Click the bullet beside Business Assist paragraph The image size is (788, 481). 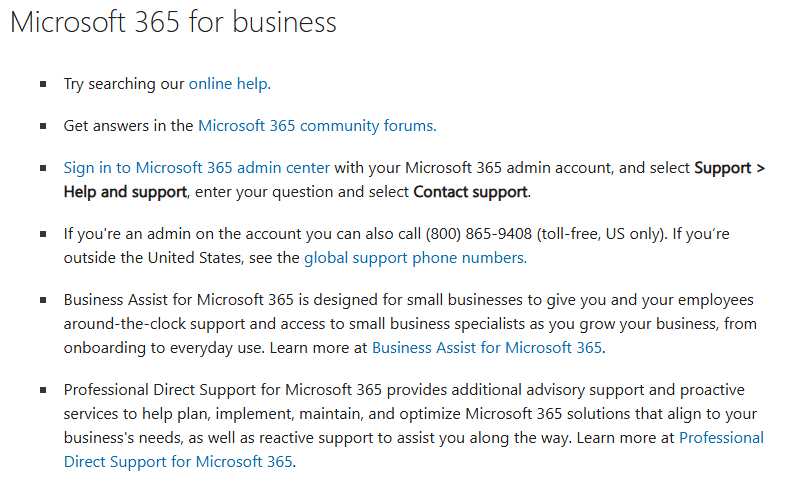(x=43, y=301)
